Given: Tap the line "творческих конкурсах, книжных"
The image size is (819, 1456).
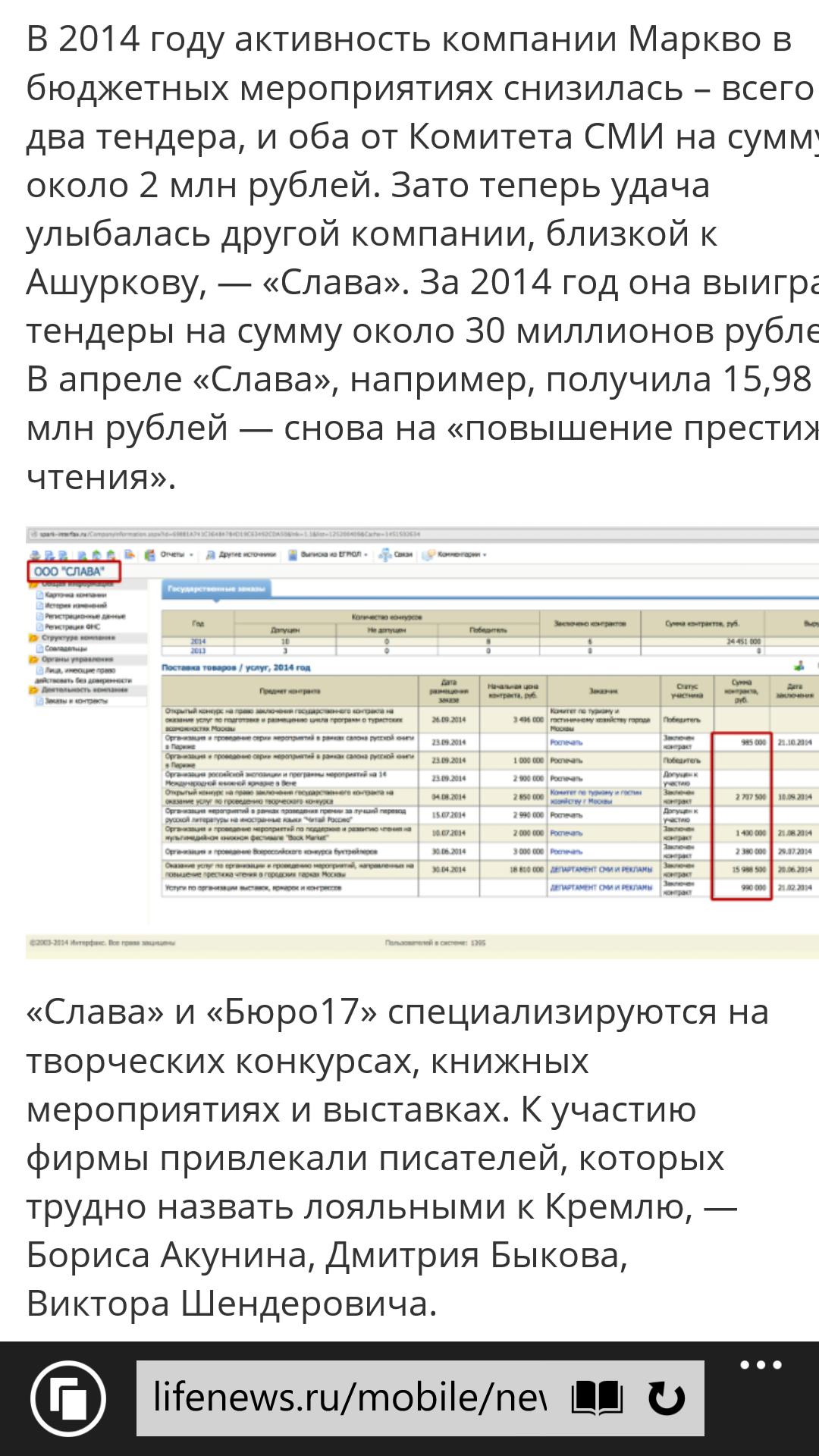Looking at the screenshot, I should point(307,1062).
